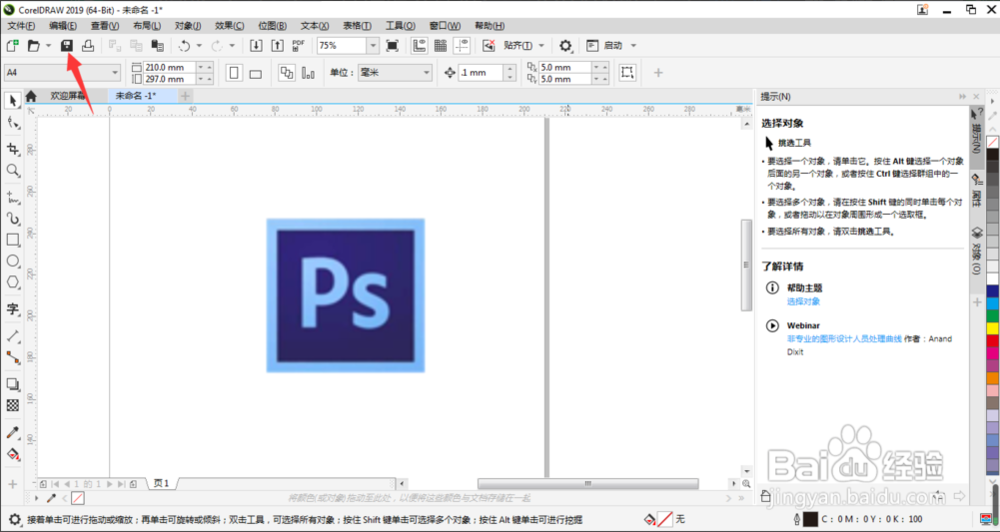Switch page to Portrait orientation
The width and height of the screenshot is (1000, 532).
coord(234,73)
